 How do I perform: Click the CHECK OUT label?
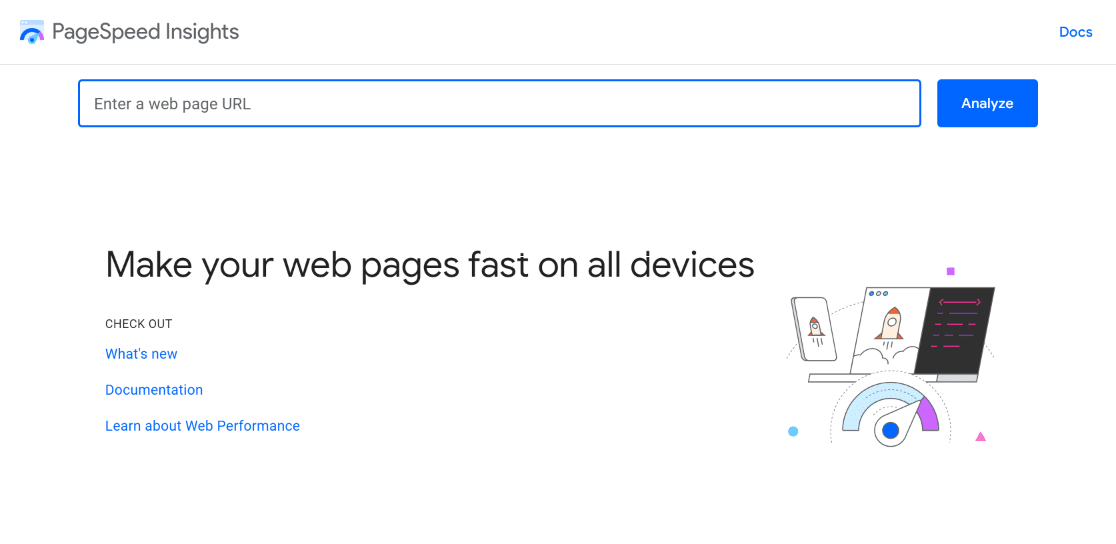click(x=139, y=324)
